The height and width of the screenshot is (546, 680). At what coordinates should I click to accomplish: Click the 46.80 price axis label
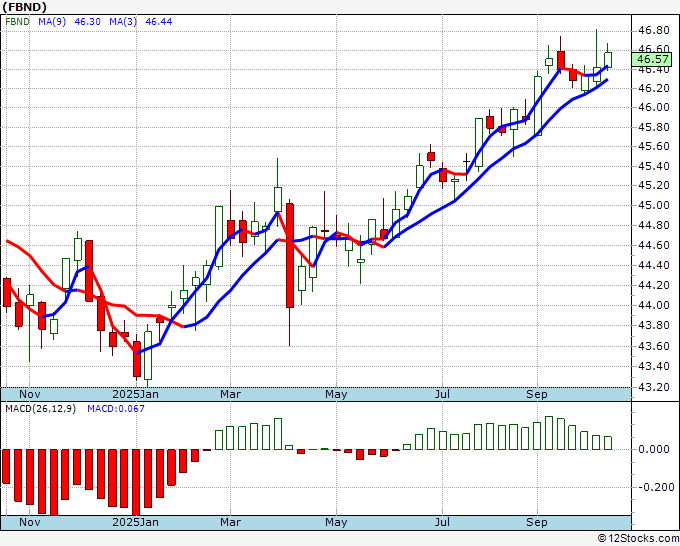(654, 30)
